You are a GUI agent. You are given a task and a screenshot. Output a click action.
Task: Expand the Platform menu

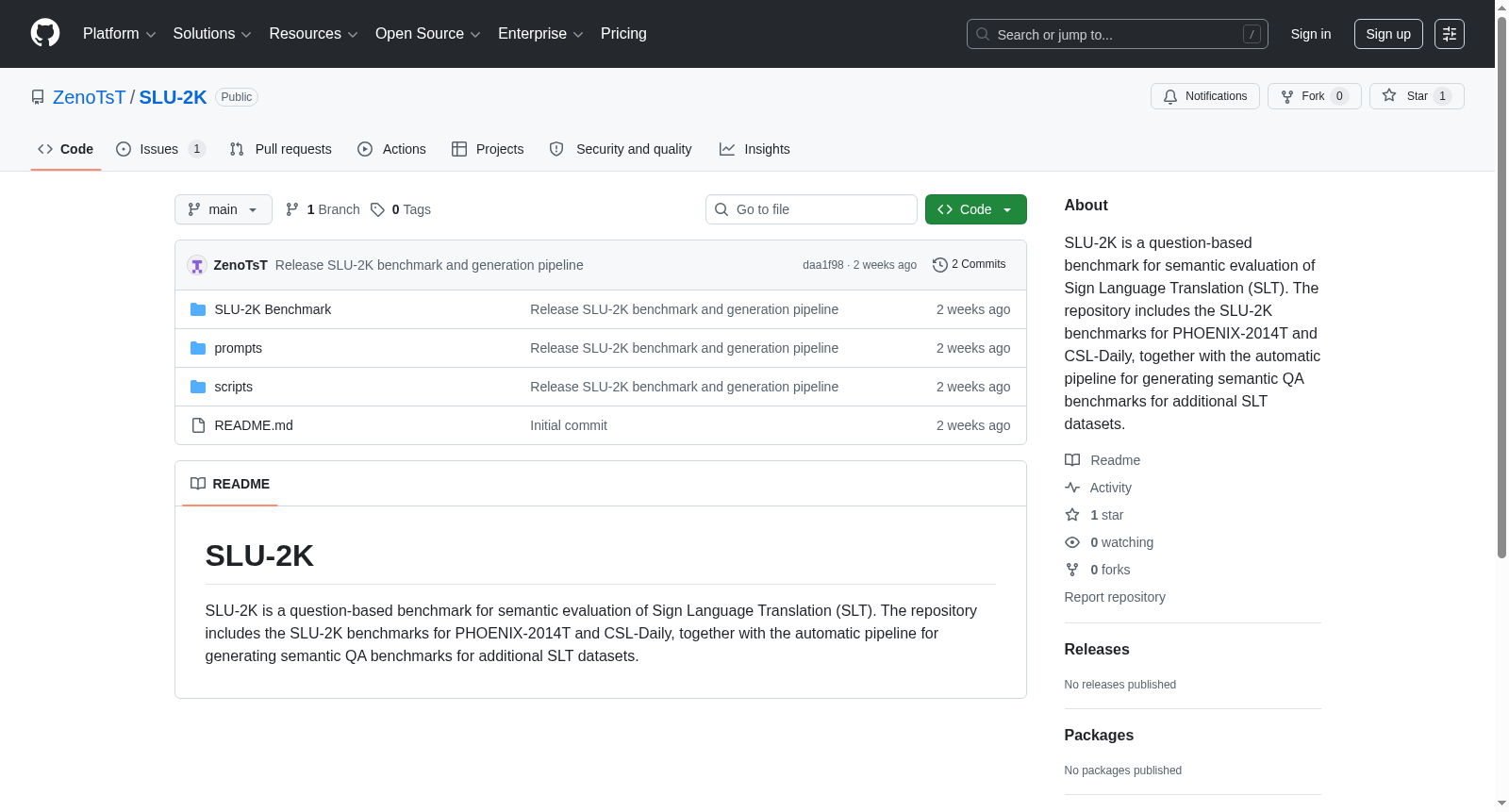coord(120,34)
